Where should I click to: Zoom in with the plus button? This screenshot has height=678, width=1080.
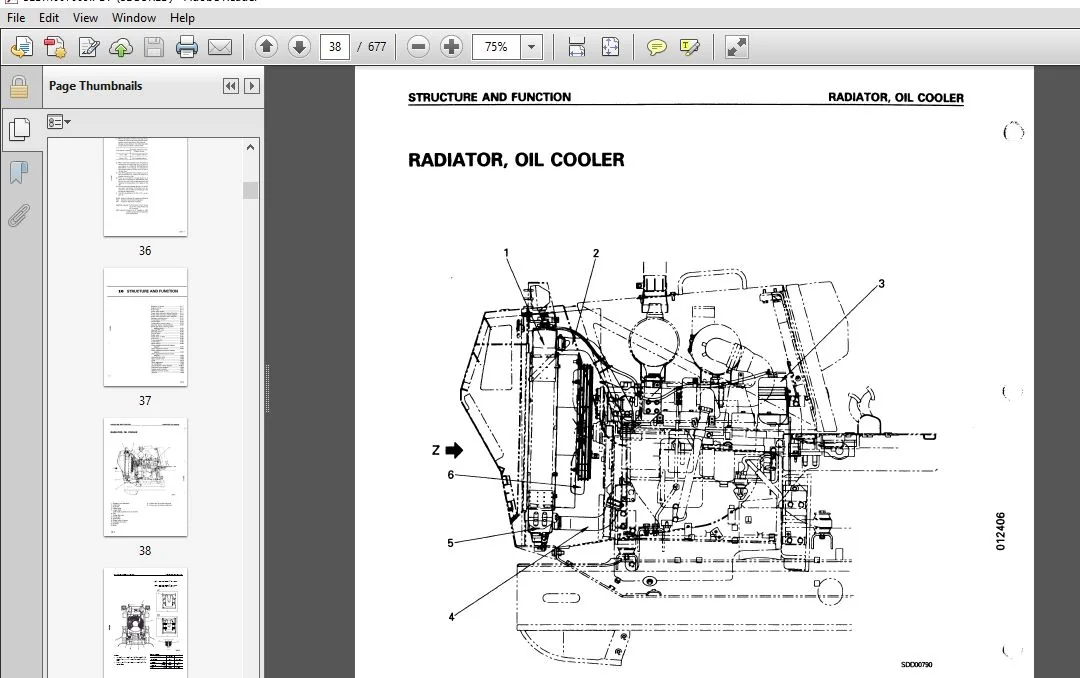pos(451,47)
